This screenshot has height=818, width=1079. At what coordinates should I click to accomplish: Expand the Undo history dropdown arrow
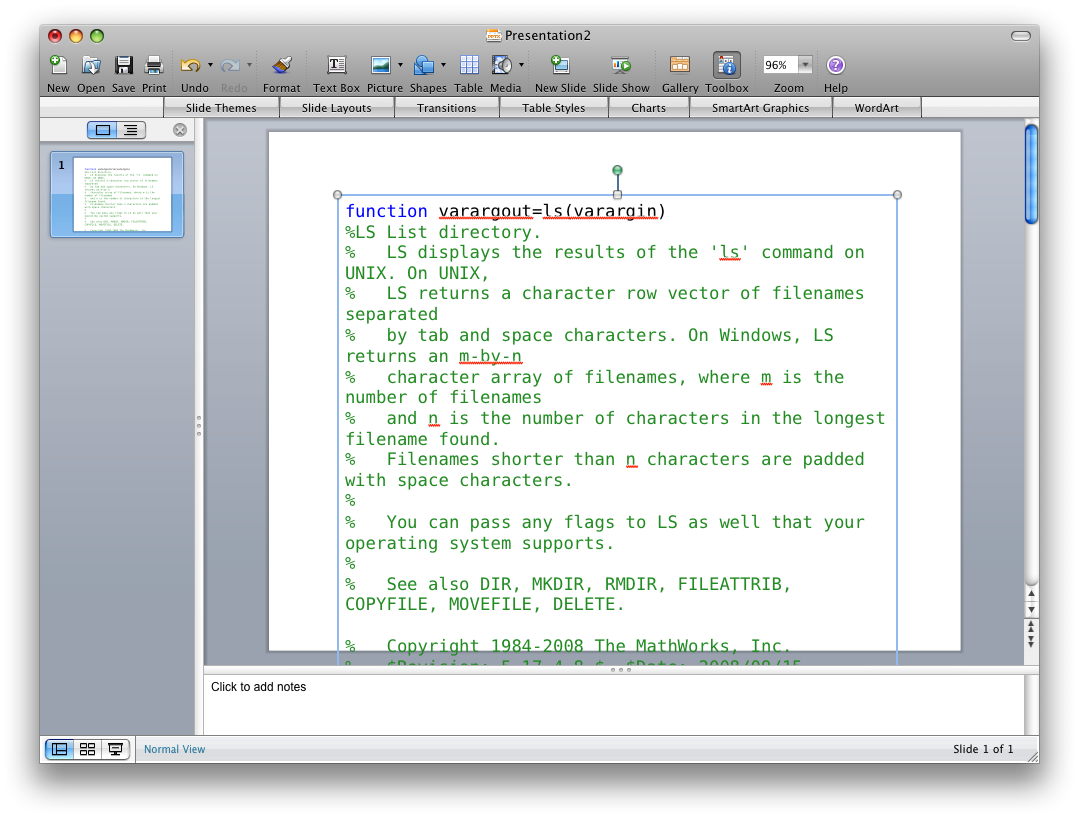(210, 66)
